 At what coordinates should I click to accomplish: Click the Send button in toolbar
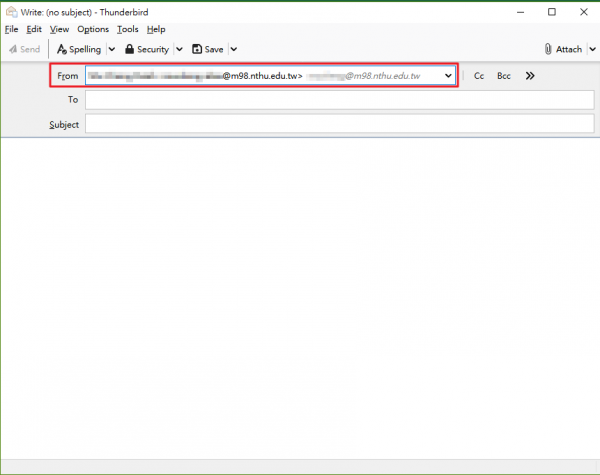pyautogui.click(x=24, y=49)
